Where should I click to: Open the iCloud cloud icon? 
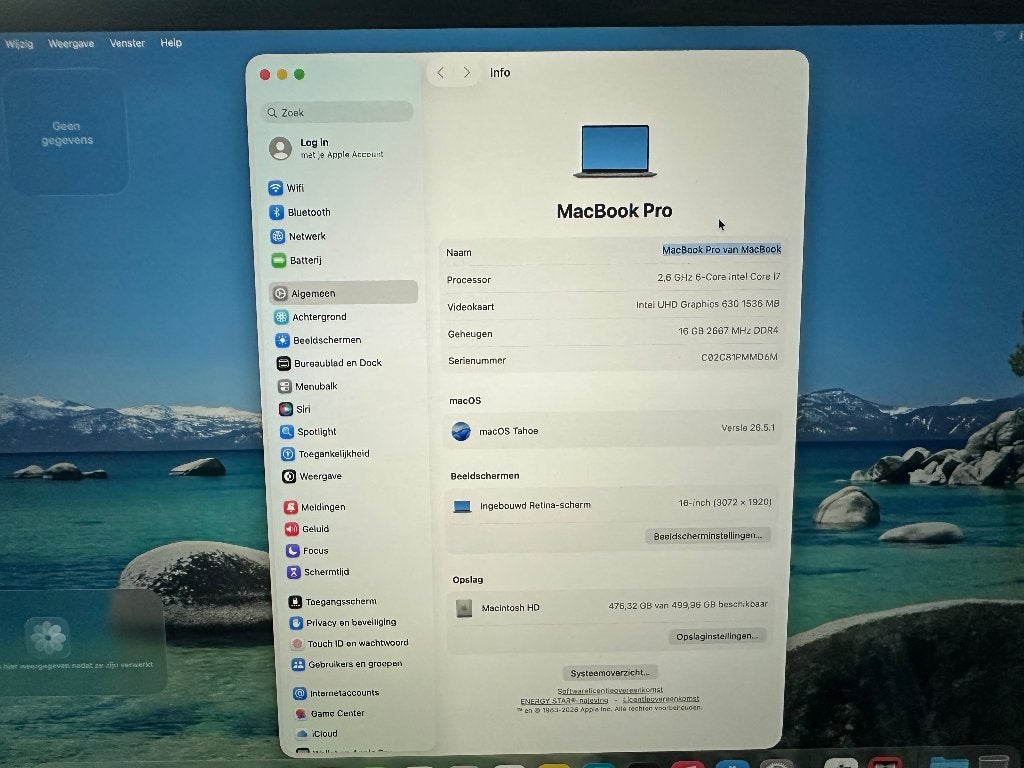tap(302, 734)
